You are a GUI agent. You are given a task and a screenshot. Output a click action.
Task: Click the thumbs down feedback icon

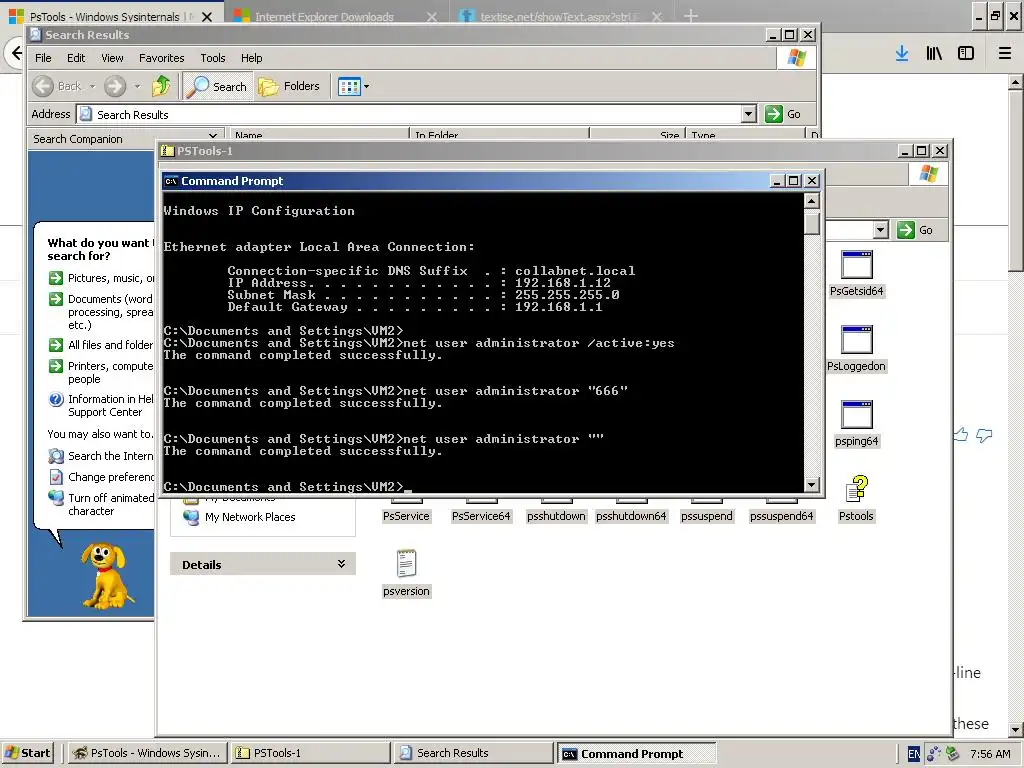click(x=984, y=436)
